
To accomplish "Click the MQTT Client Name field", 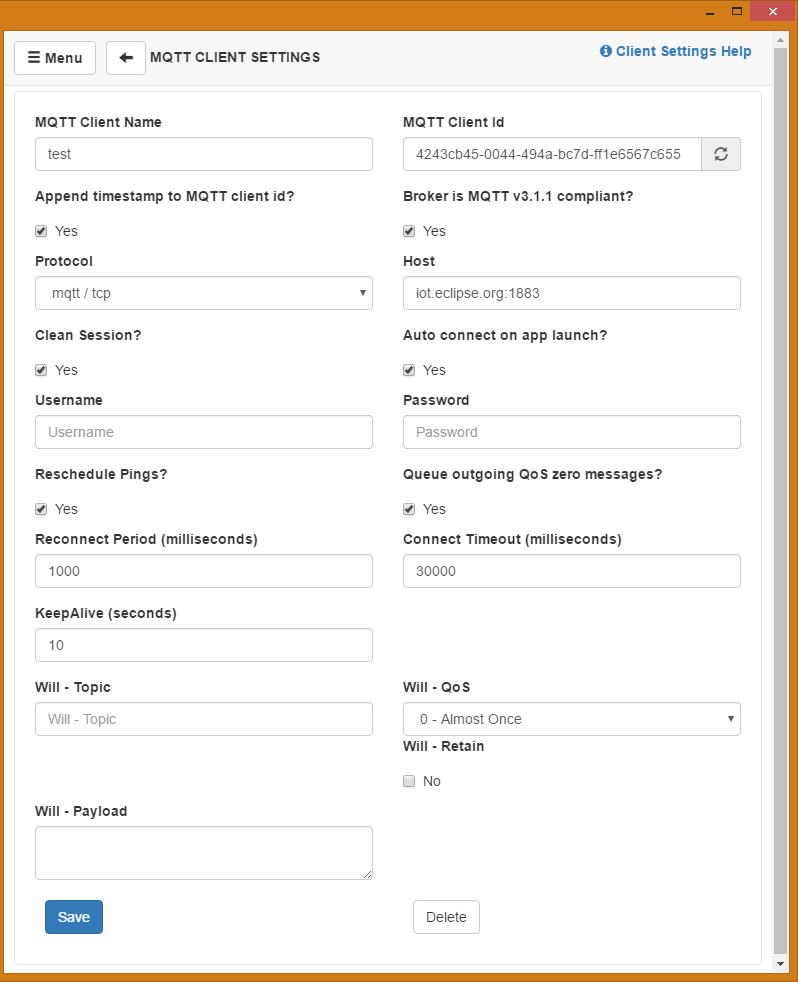I will (204, 155).
